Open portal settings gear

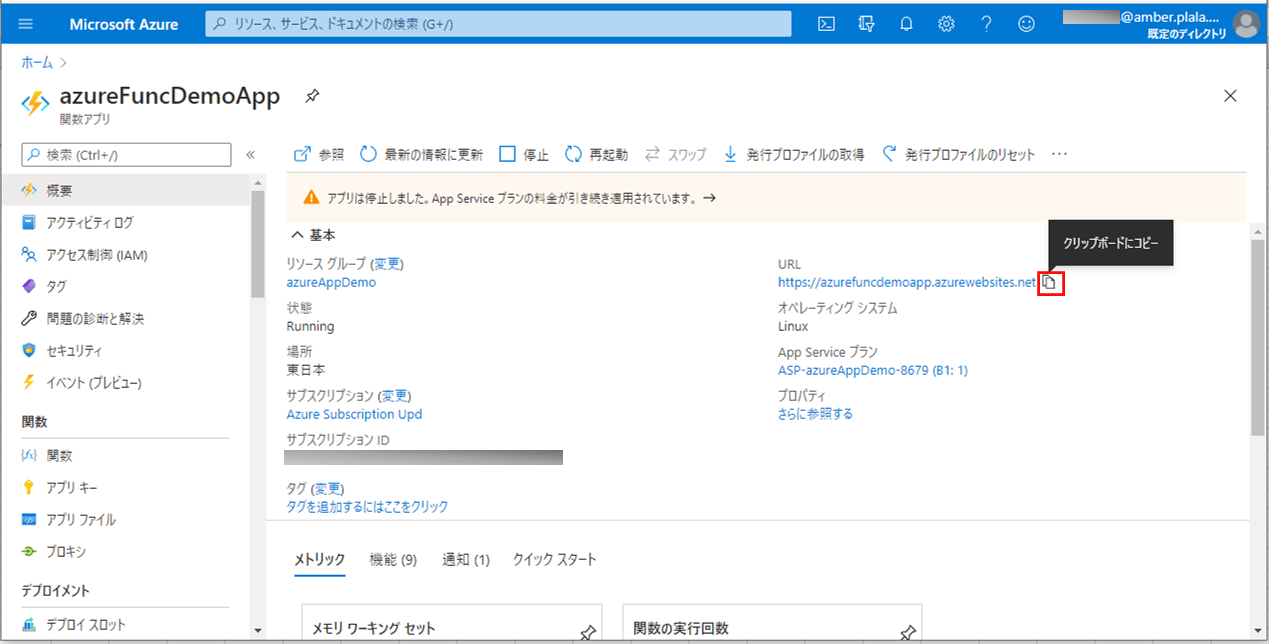tap(946, 23)
